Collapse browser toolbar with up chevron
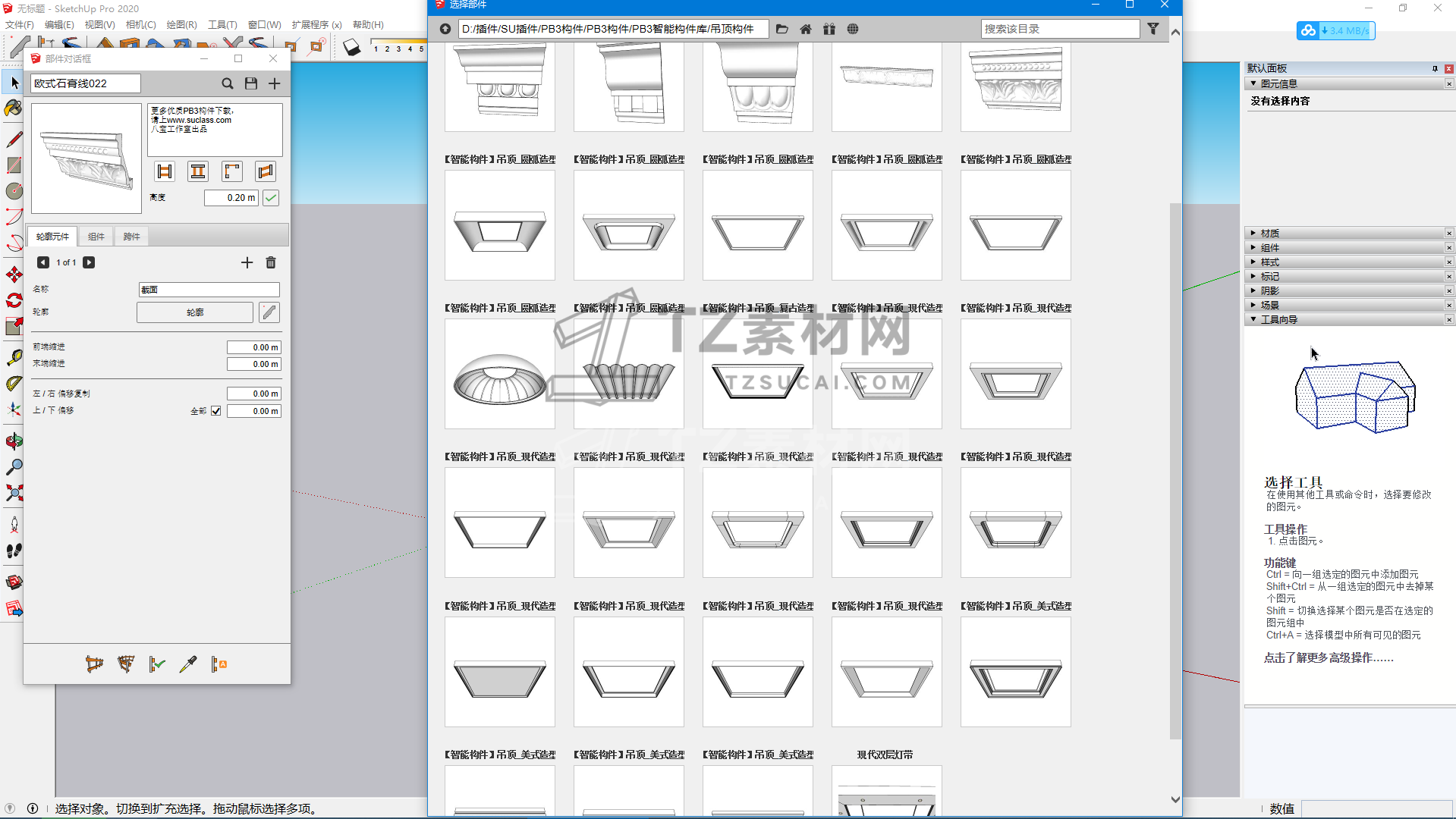 point(1175,32)
